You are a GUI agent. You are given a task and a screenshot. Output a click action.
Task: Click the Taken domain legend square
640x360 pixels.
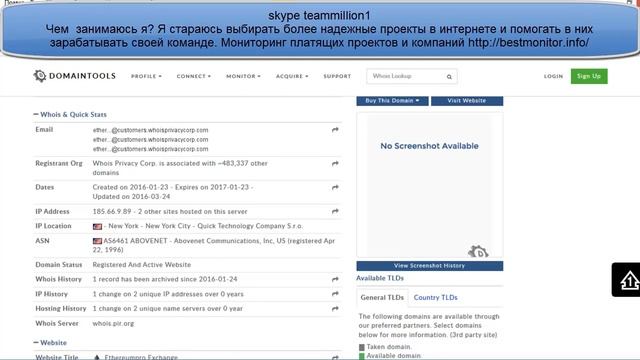362,347
